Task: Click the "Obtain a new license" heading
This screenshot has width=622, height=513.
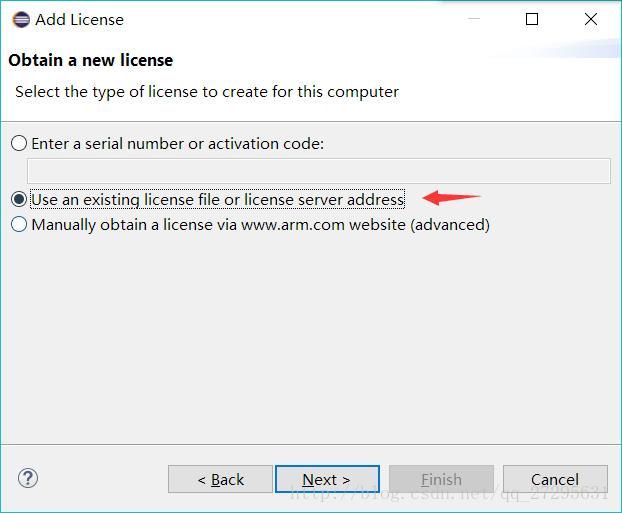Action: tap(90, 60)
